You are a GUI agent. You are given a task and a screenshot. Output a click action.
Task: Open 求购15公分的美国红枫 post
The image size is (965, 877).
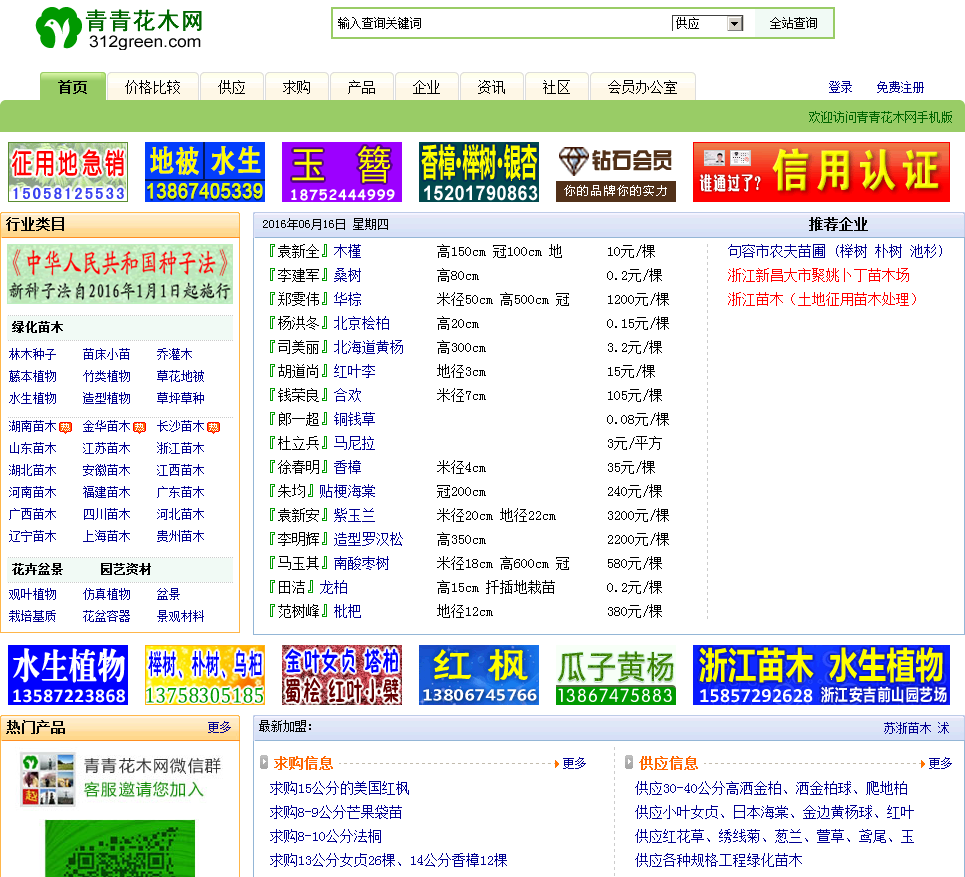pyautogui.click(x=339, y=788)
